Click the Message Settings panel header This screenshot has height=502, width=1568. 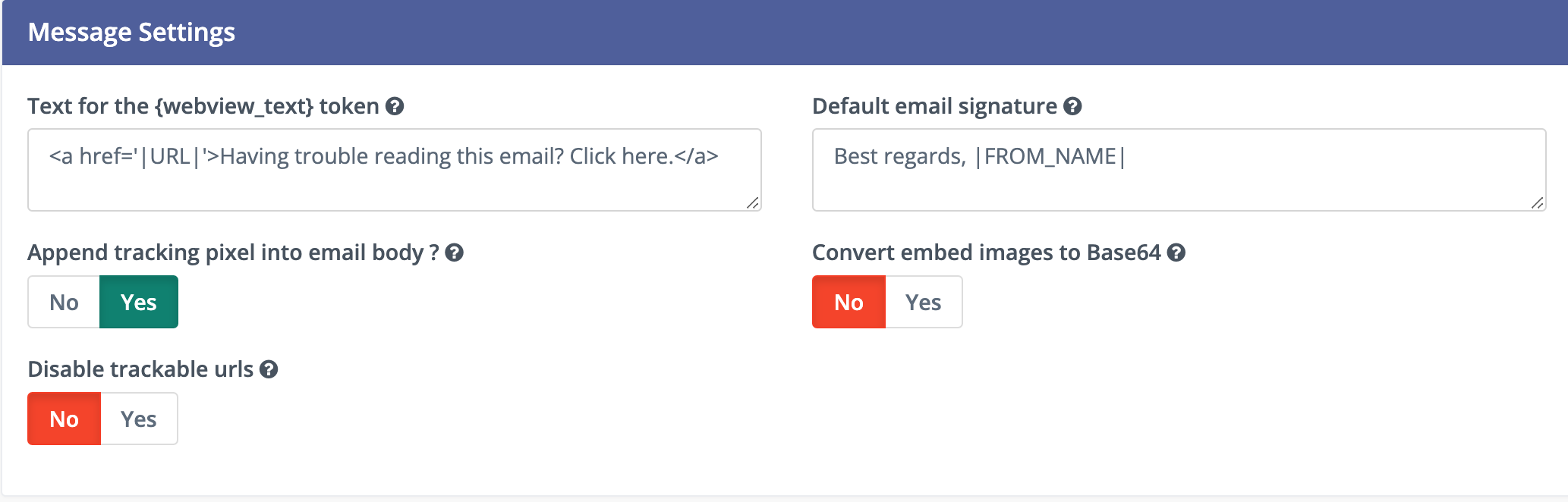point(131,33)
